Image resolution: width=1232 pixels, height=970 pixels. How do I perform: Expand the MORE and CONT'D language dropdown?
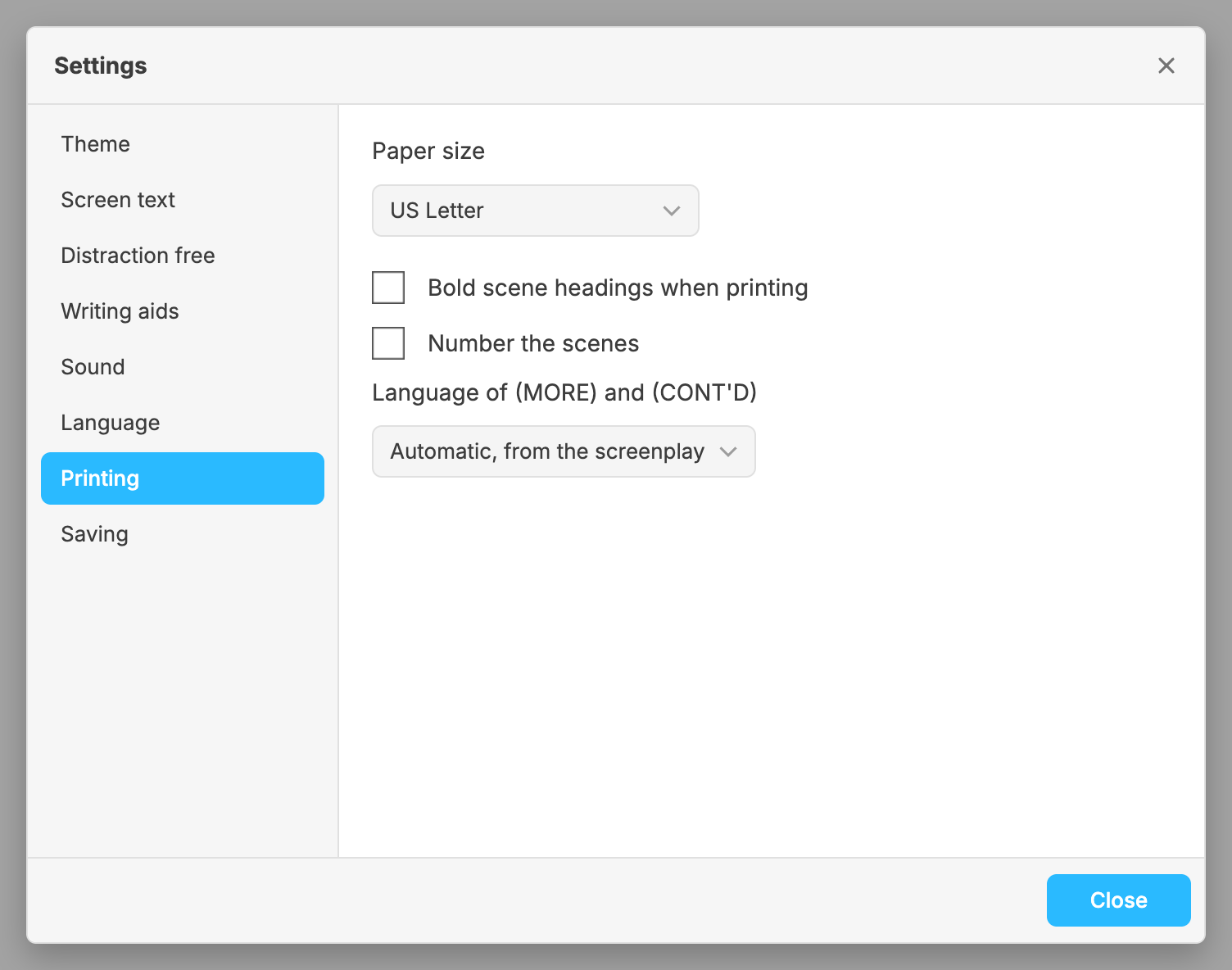pos(564,451)
